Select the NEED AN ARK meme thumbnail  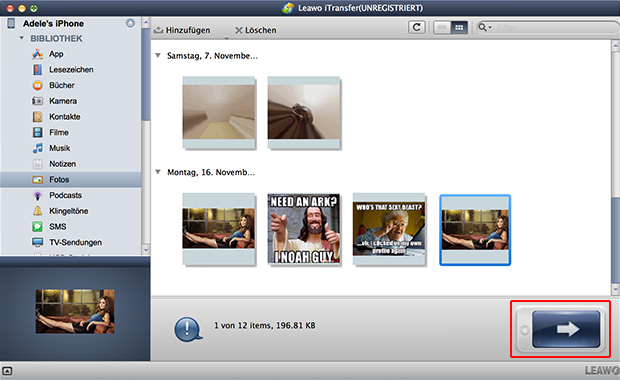(x=304, y=229)
